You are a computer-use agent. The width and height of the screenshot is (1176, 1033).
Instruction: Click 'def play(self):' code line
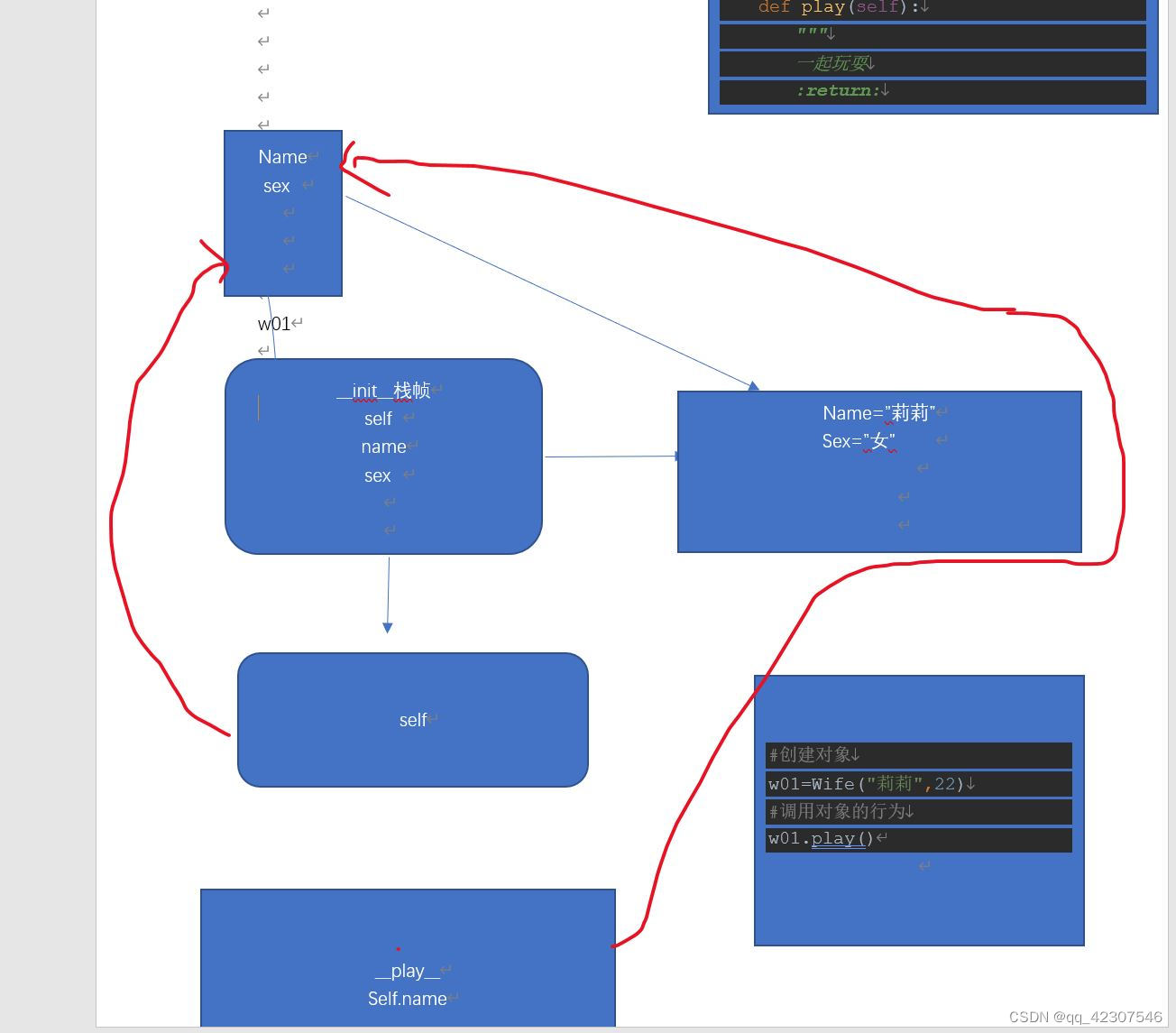click(933, 9)
